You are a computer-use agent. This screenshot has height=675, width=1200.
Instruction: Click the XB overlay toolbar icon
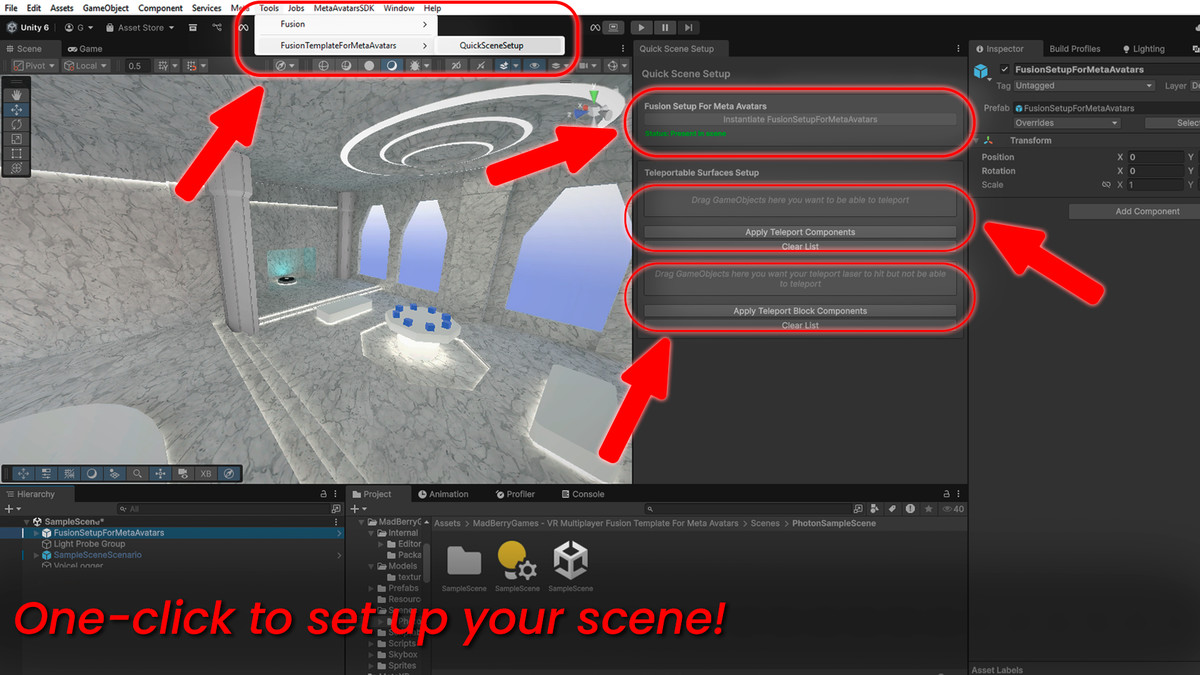tap(206, 473)
